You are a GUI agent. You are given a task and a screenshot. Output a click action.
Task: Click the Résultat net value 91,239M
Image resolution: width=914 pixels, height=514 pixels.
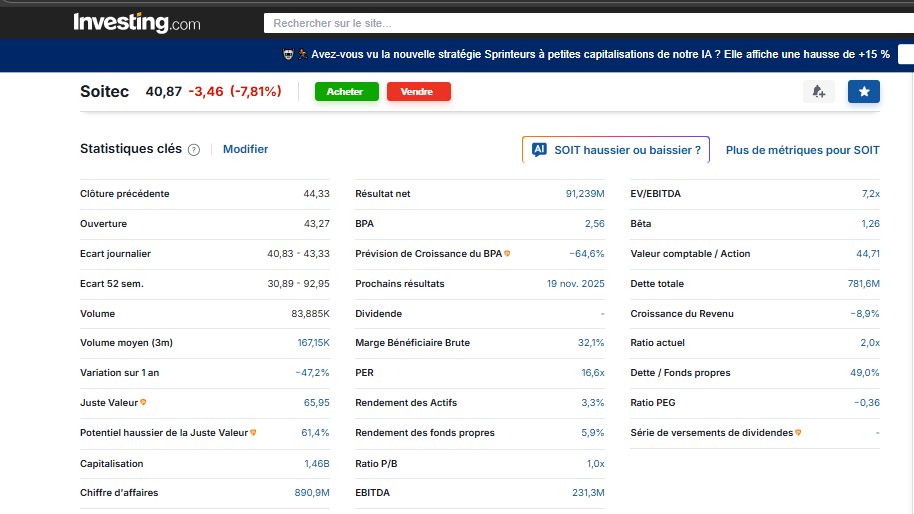click(x=585, y=193)
